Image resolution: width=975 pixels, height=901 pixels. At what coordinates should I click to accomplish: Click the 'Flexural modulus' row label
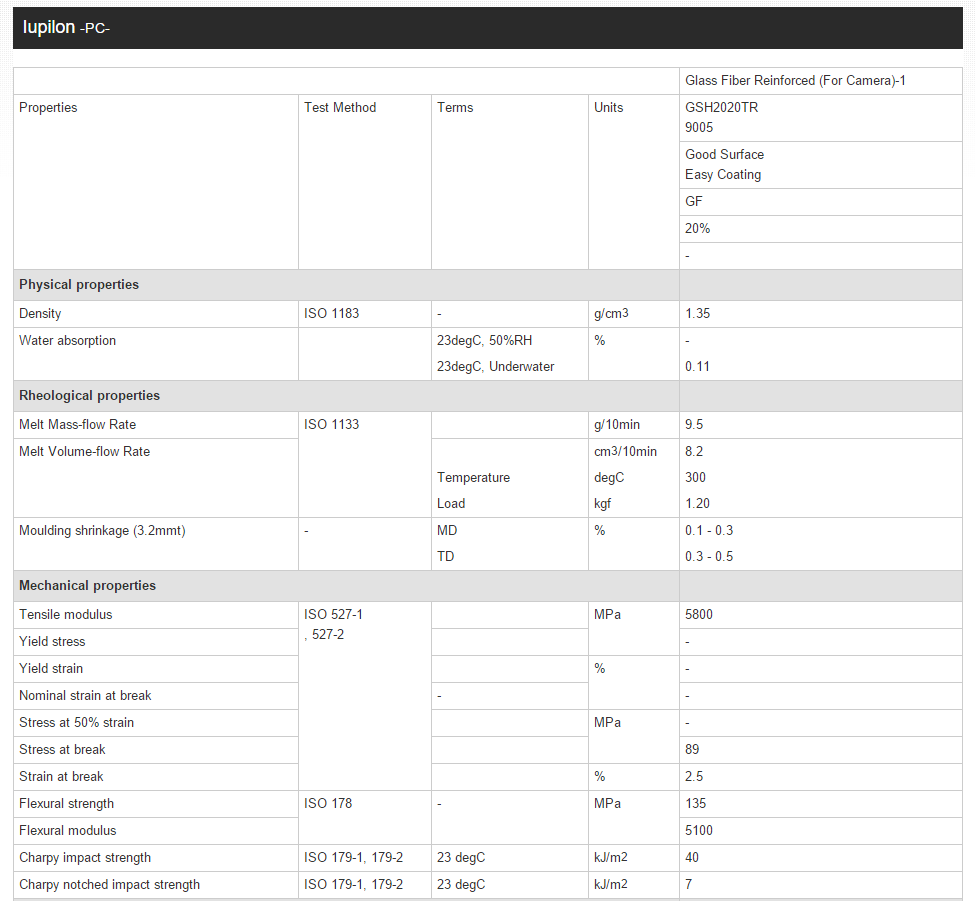pyautogui.click(x=67, y=831)
